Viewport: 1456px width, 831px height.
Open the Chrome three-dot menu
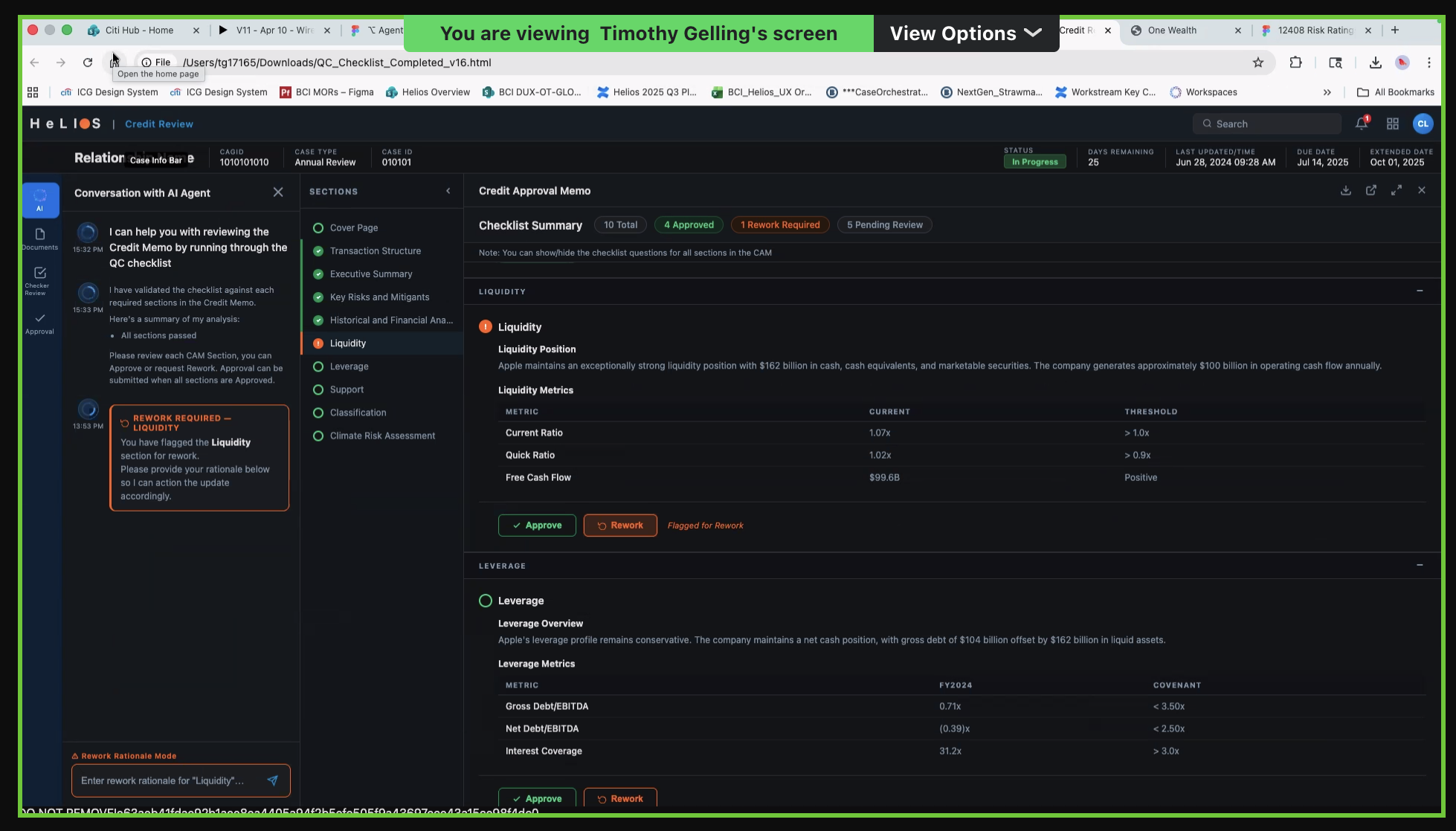point(1429,62)
